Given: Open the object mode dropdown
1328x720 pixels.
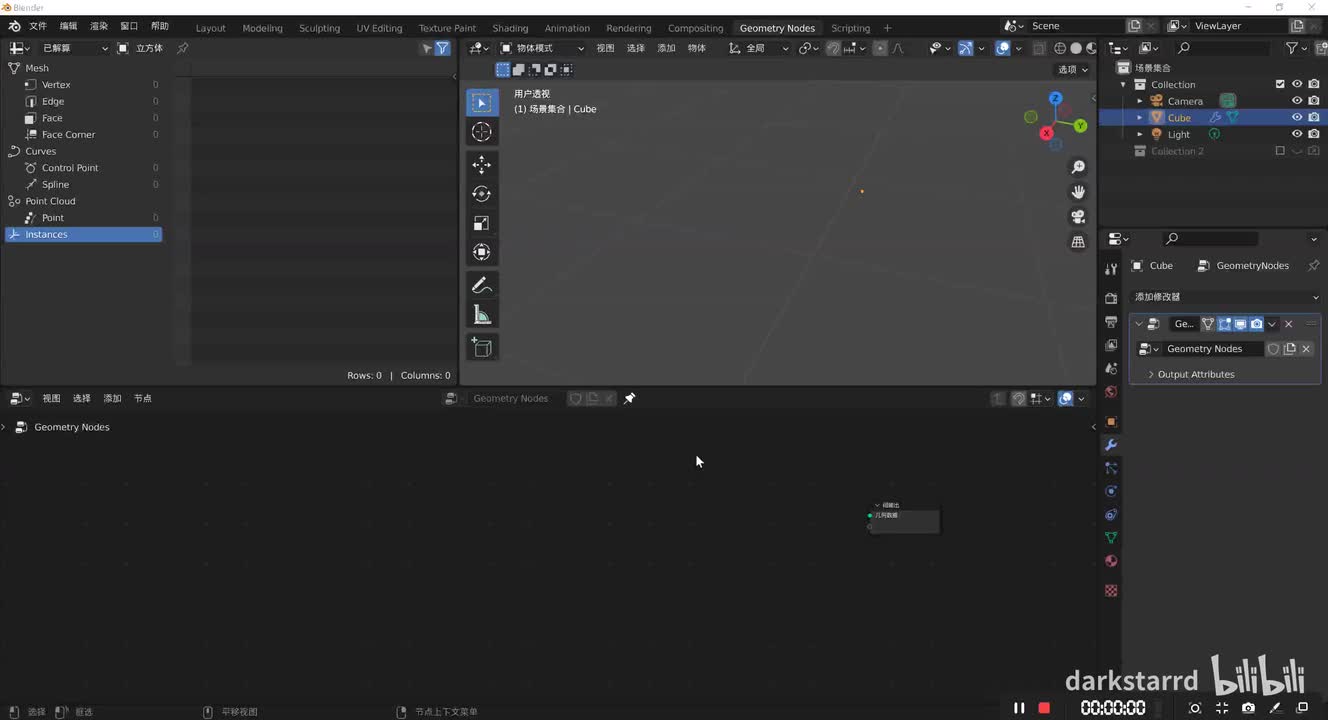Looking at the screenshot, I should coord(543,48).
